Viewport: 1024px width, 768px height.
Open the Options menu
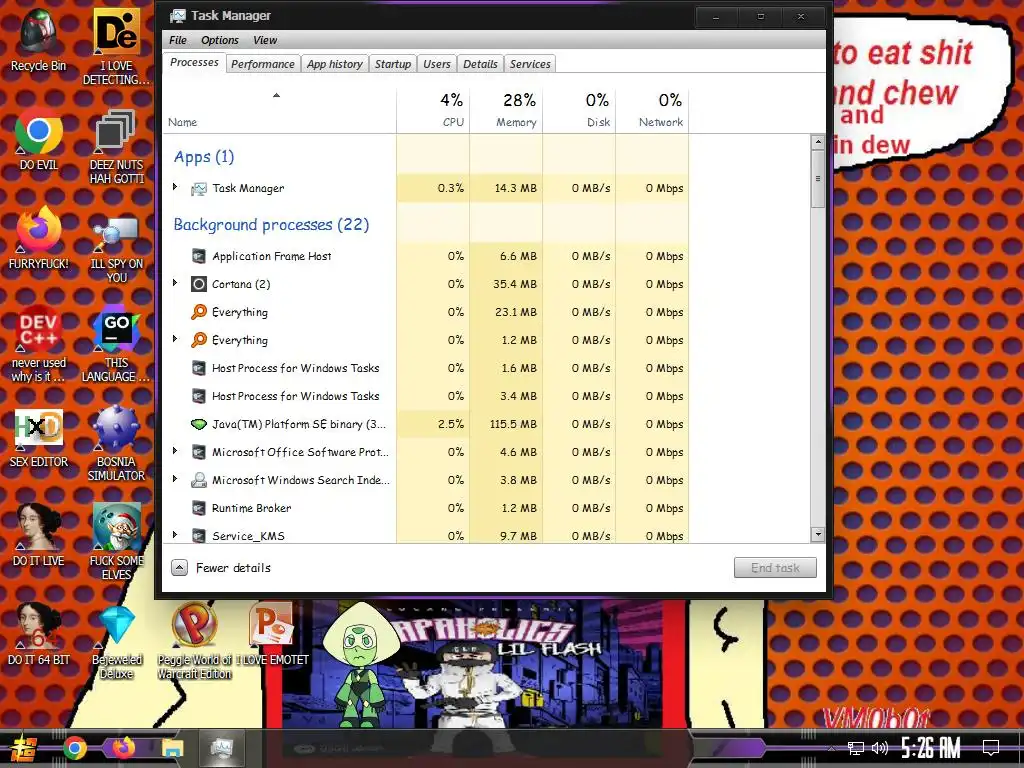[219, 40]
